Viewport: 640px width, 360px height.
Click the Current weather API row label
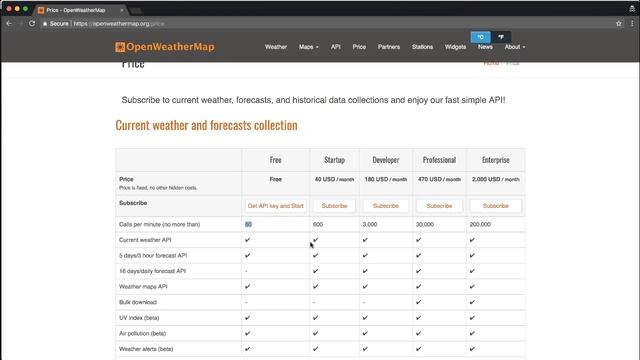coord(145,240)
